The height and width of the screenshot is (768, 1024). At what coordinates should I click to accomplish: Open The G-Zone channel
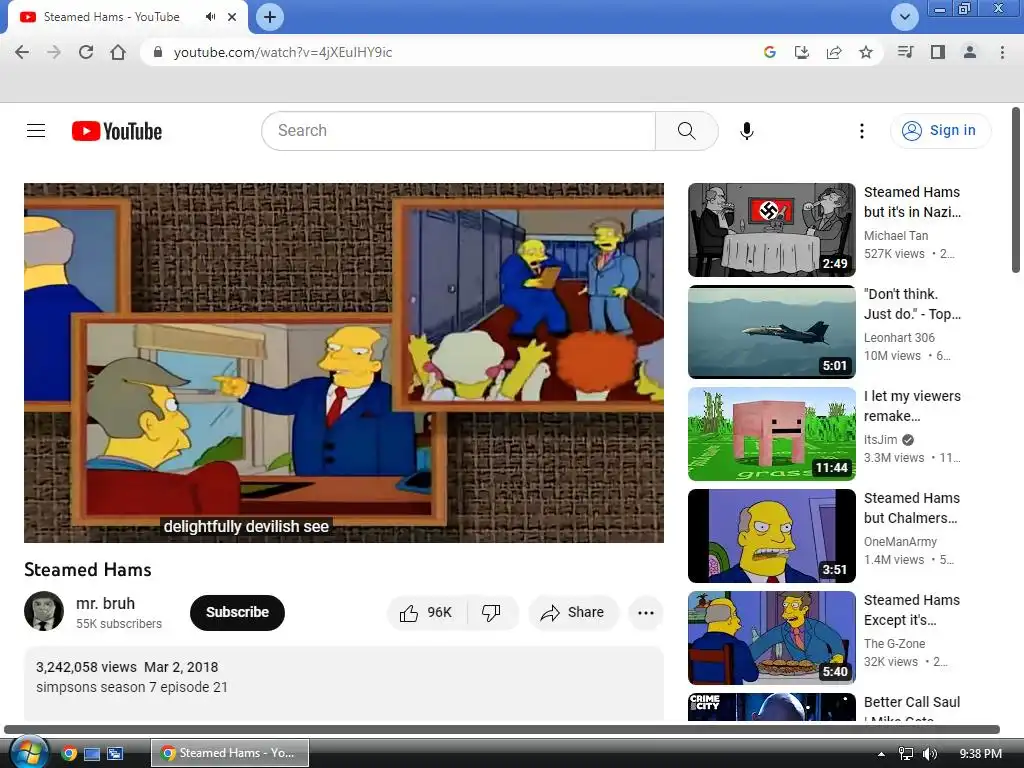pos(894,643)
